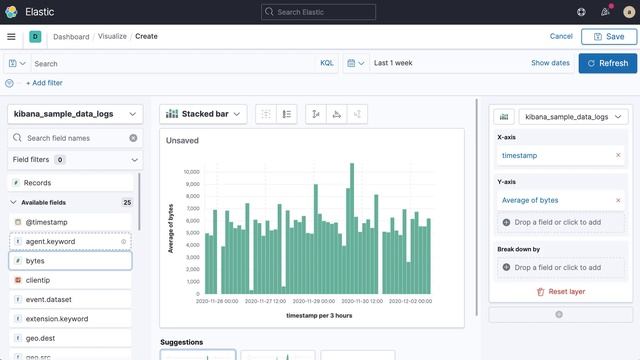640x360 pixels.
Task: Go to Dashboard breadcrumb
Action: click(x=71, y=37)
